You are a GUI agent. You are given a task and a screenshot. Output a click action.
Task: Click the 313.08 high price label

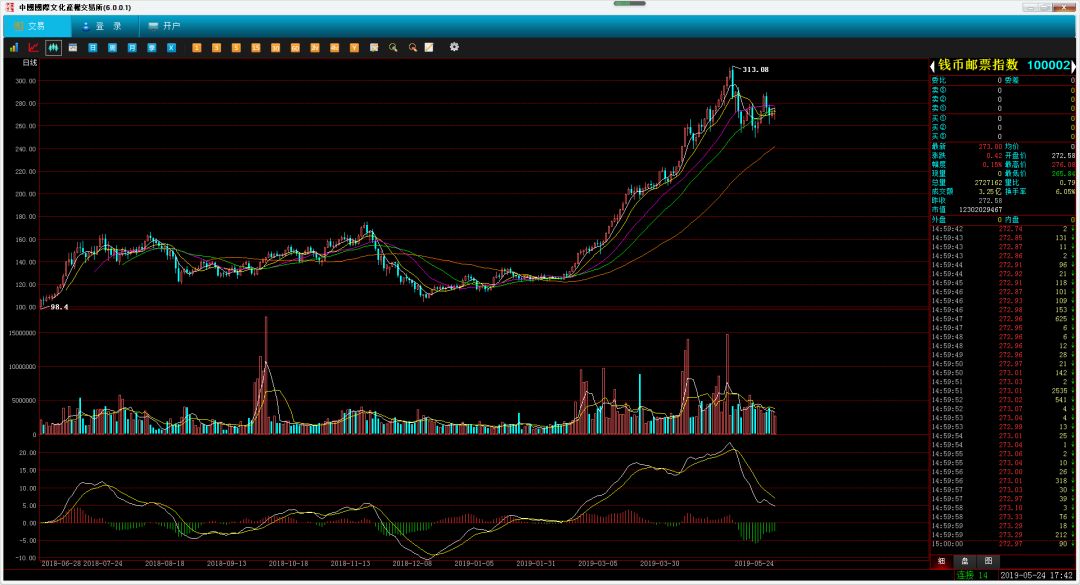756,70
